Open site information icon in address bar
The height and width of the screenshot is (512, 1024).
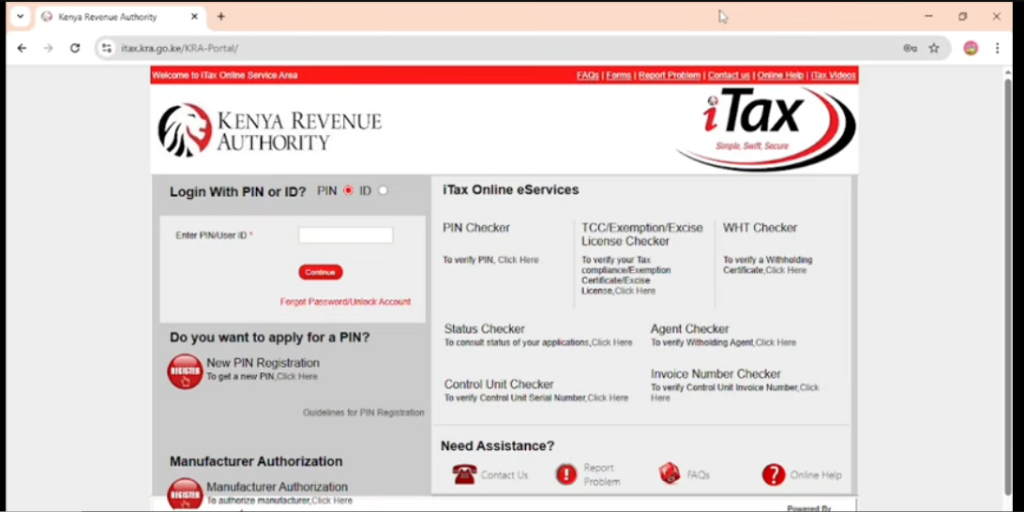[107, 48]
